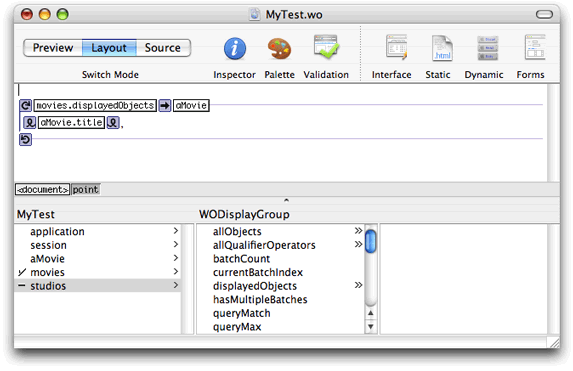573x371 pixels.
Task: Open the Forms elements toolbar
Action: (x=535, y=47)
